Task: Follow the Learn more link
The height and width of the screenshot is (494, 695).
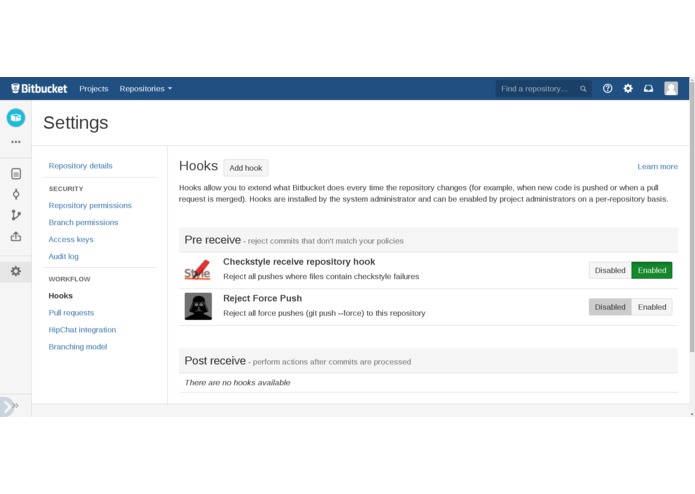Action: coord(657,167)
